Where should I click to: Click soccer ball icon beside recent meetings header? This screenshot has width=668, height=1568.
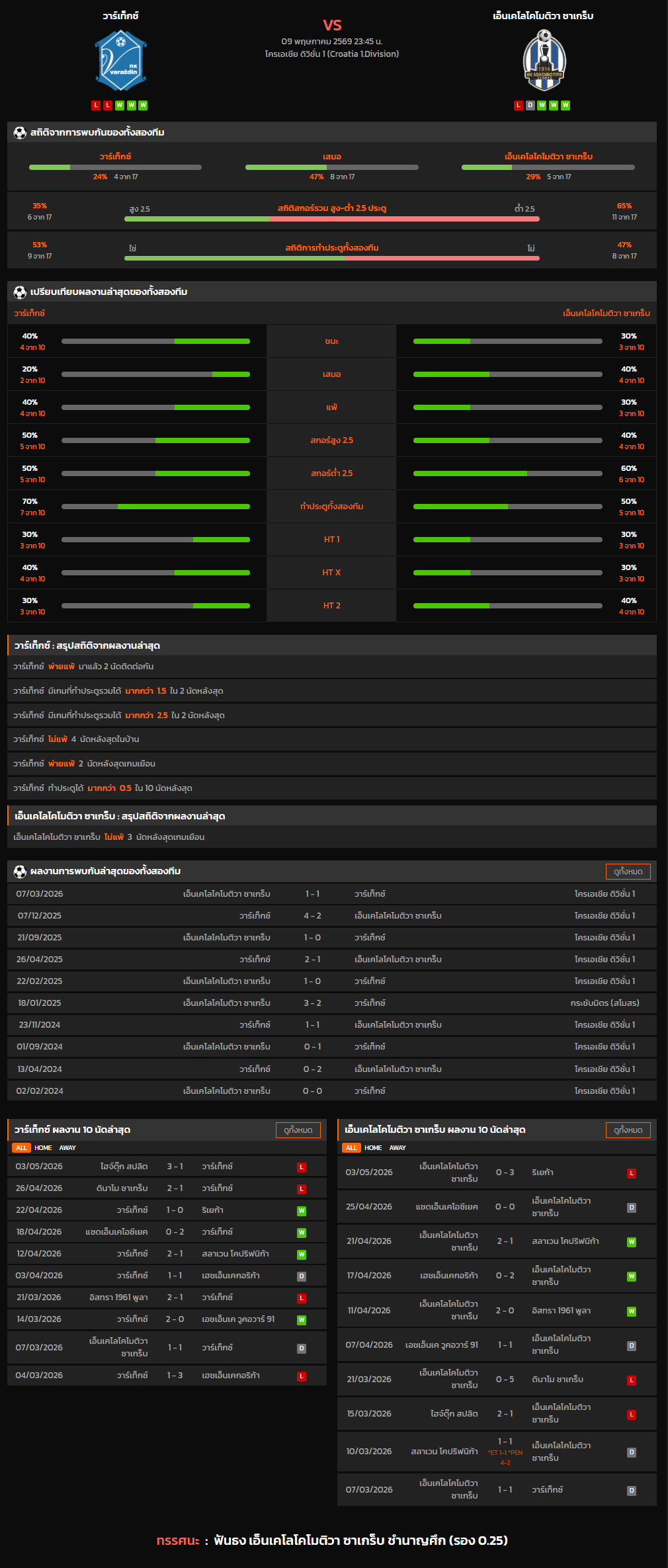point(20,871)
